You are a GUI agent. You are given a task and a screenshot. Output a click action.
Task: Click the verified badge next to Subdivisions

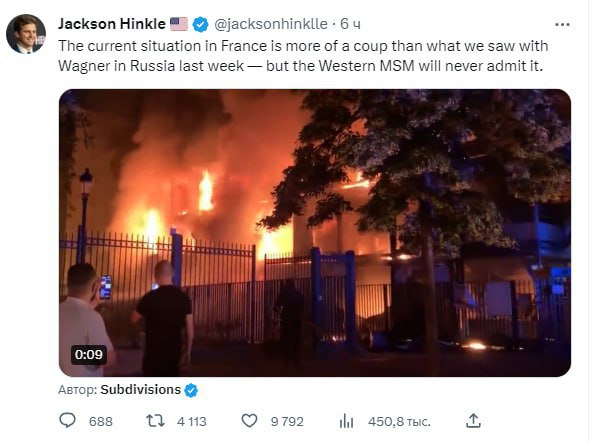tap(191, 390)
